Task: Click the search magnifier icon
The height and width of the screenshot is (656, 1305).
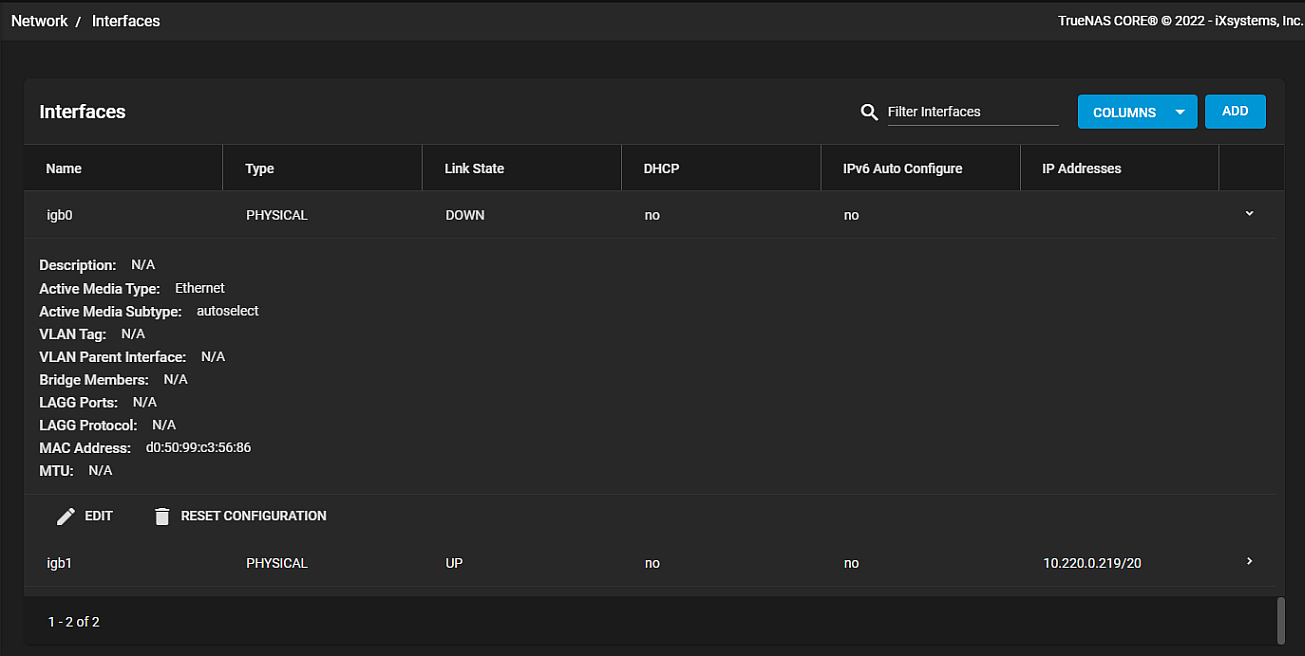Action: 869,112
